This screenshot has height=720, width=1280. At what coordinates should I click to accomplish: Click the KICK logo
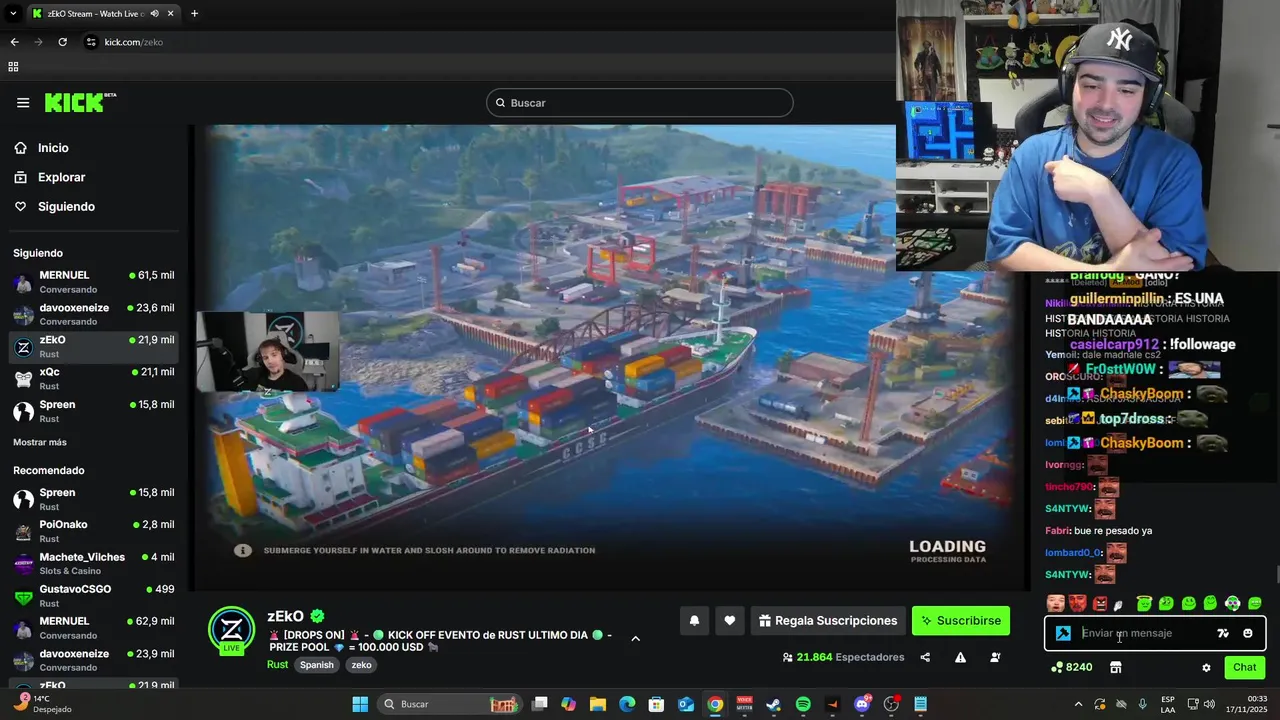point(80,102)
